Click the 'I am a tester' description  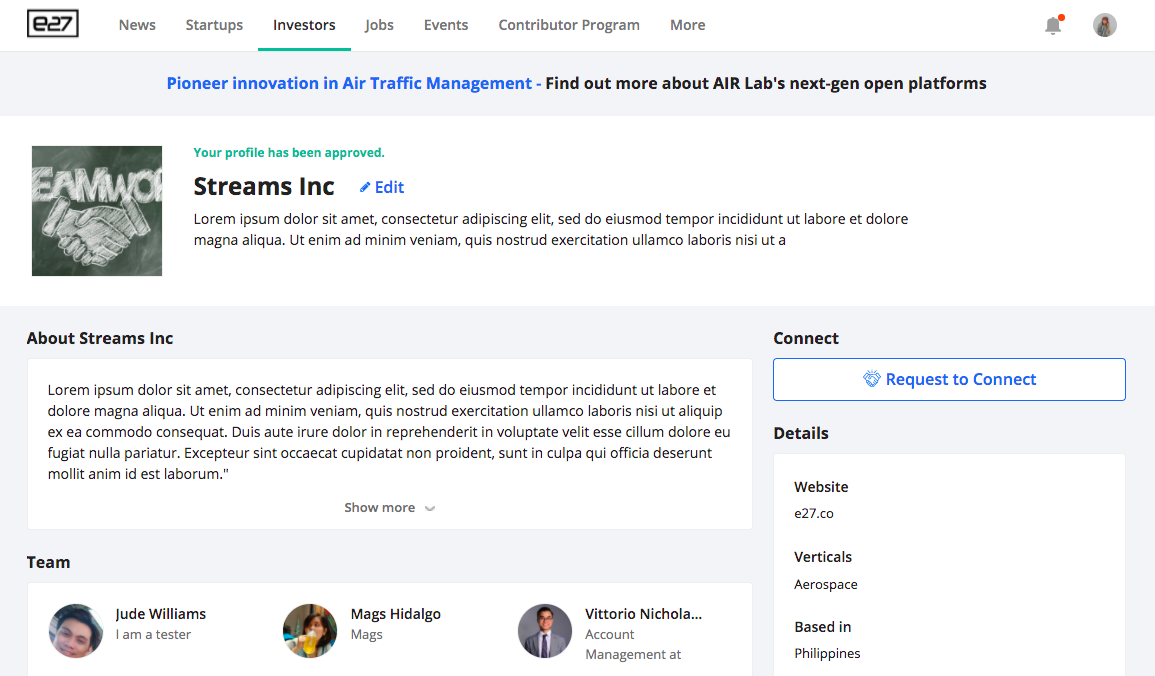(x=153, y=634)
